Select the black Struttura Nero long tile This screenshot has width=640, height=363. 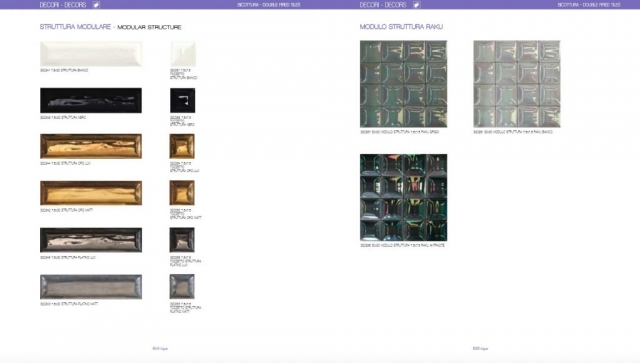pyautogui.click(x=91, y=100)
